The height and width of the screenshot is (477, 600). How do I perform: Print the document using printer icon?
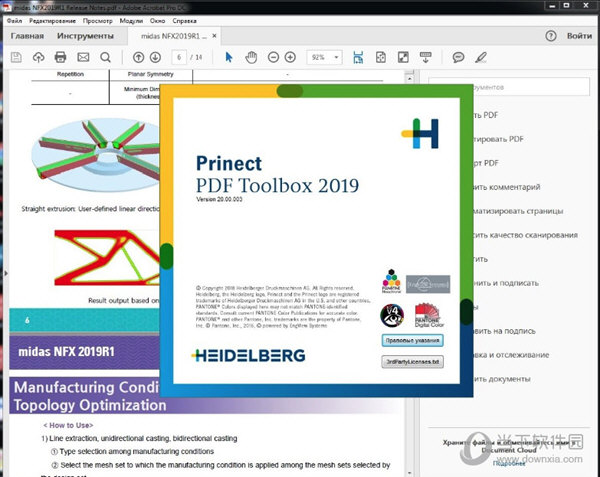tap(60, 57)
